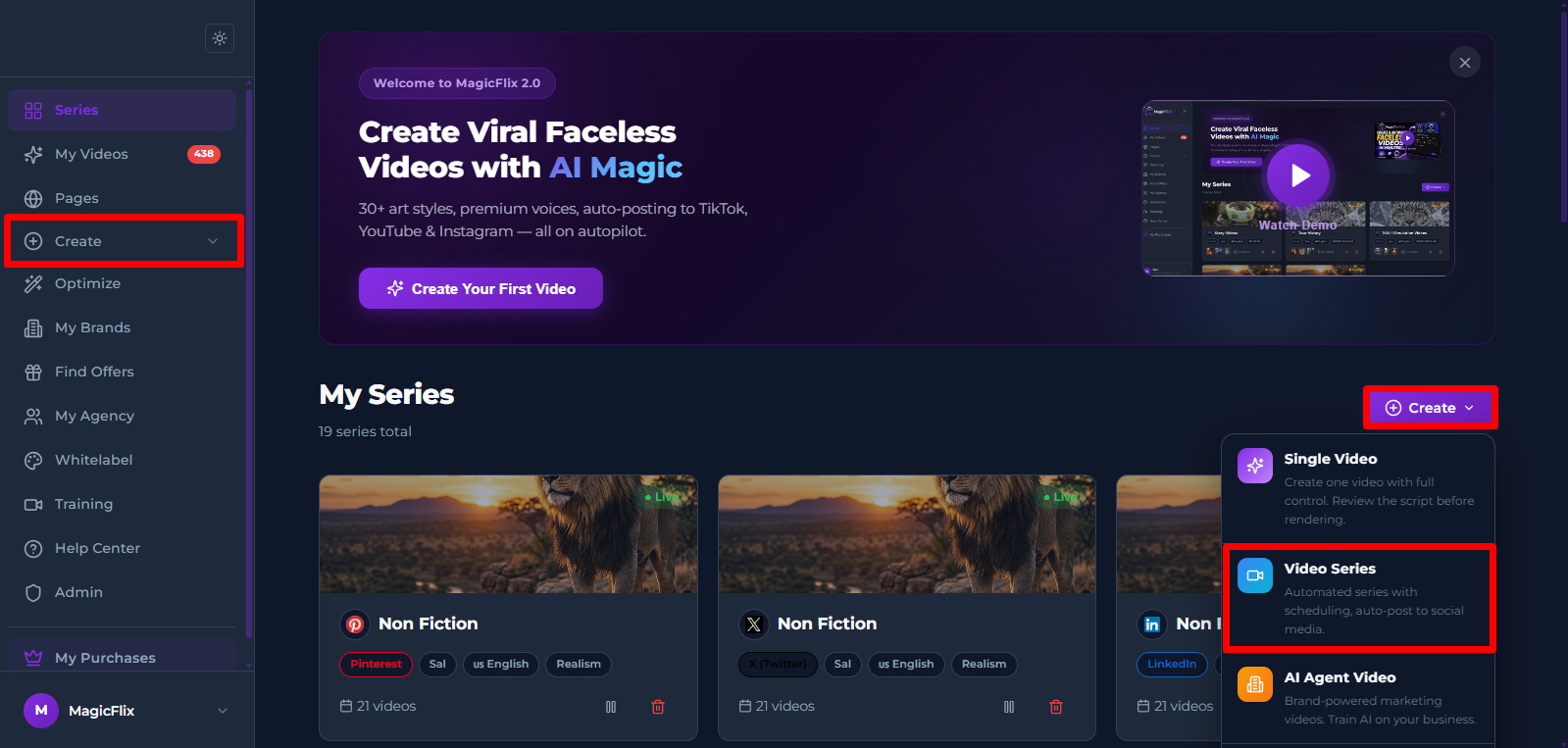The width and height of the screenshot is (1568, 748).
Task: Click the X logo on the series card
Action: 753,623
